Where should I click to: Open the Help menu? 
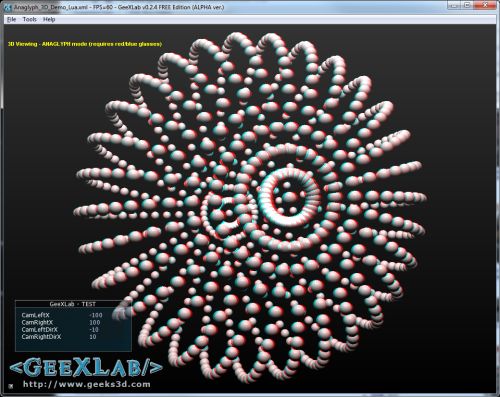(x=49, y=19)
